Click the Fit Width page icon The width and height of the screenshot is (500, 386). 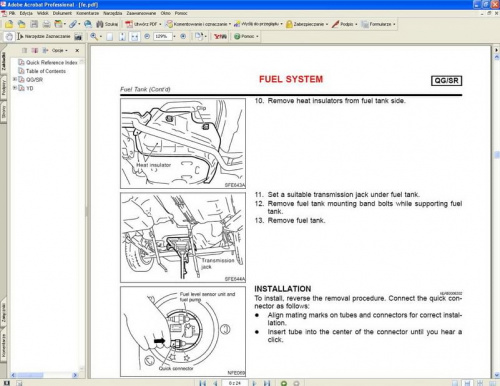pos(134,36)
